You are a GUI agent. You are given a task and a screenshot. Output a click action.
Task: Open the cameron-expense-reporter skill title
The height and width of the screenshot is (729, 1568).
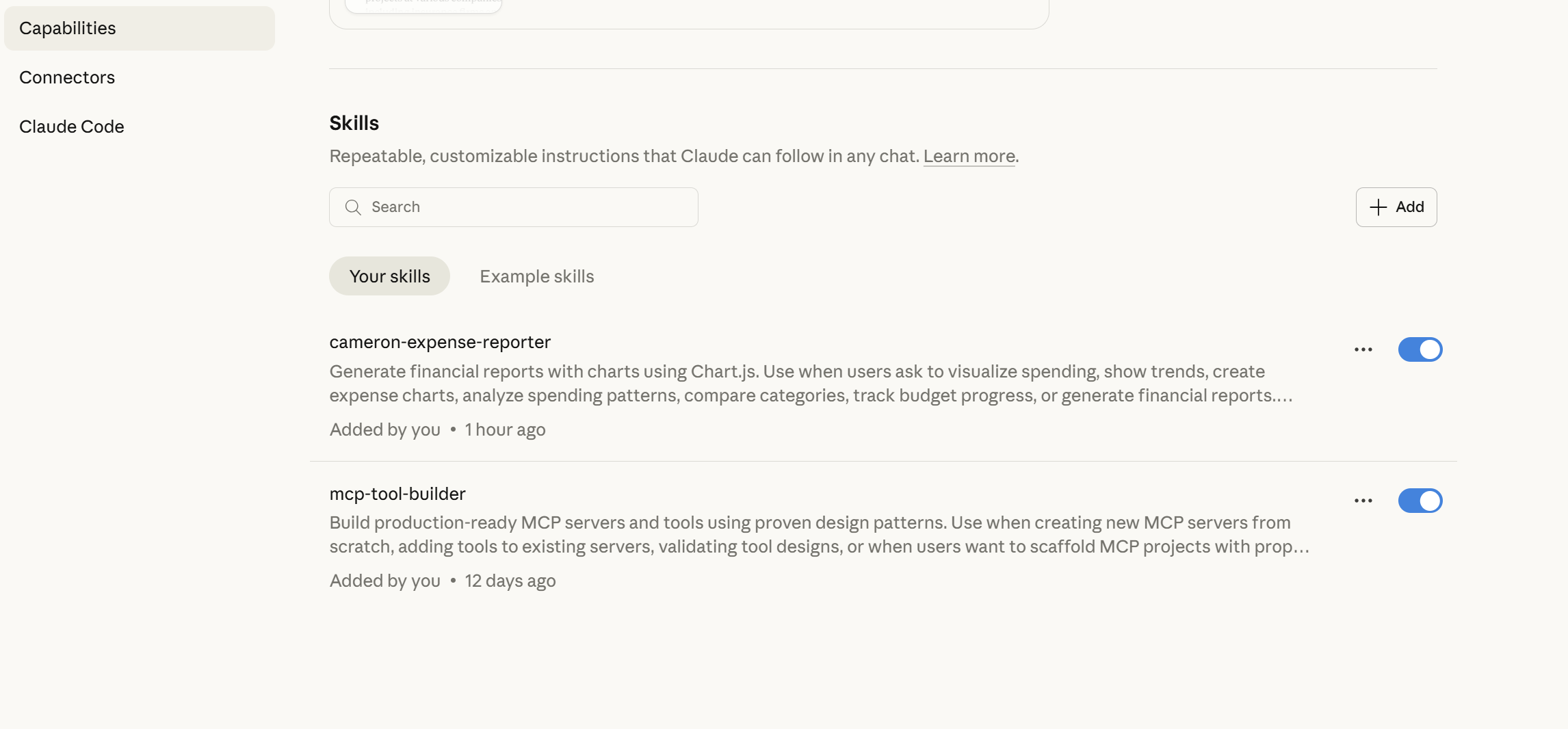click(x=440, y=342)
